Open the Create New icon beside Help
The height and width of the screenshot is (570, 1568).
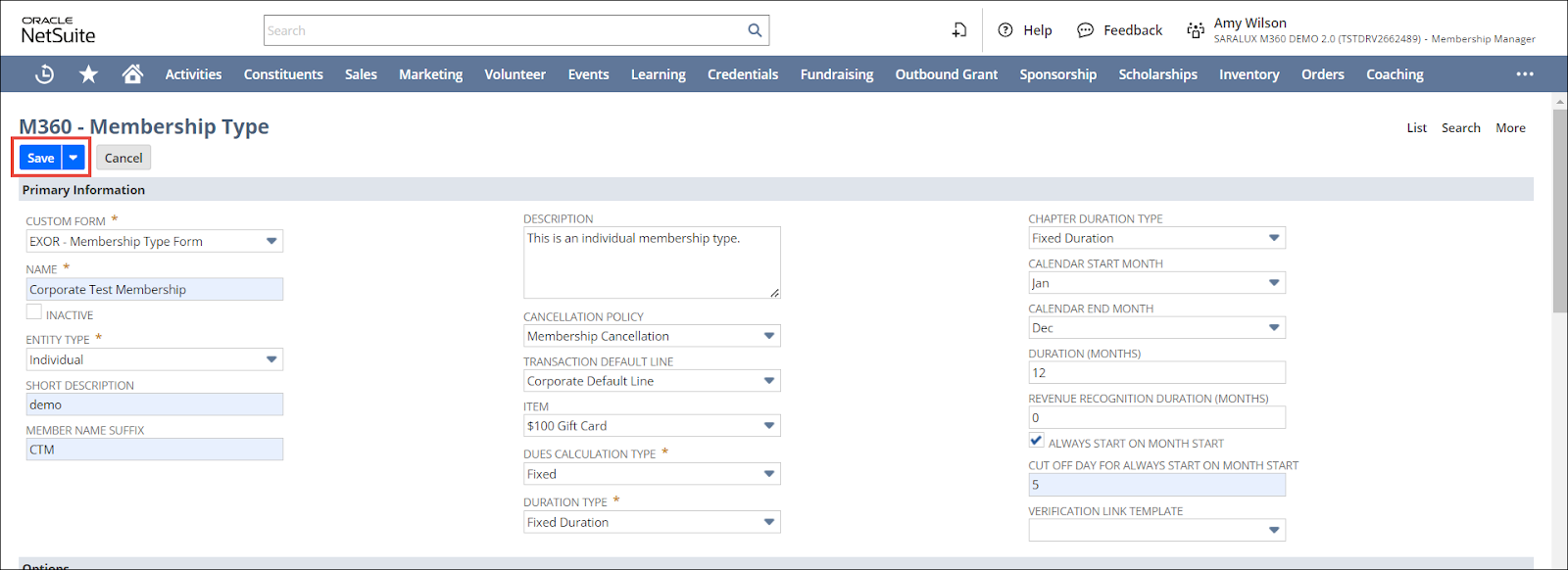(959, 30)
